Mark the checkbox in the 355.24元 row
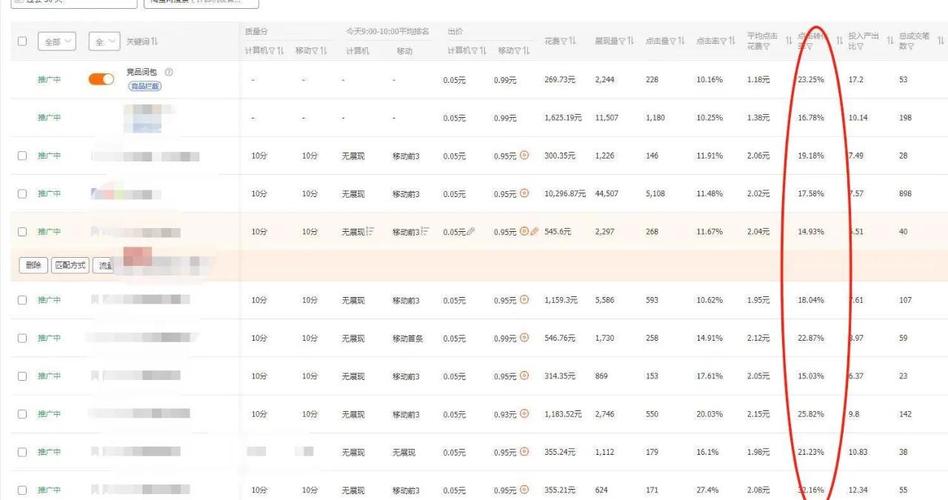This screenshot has height=500, width=948. point(22,452)
